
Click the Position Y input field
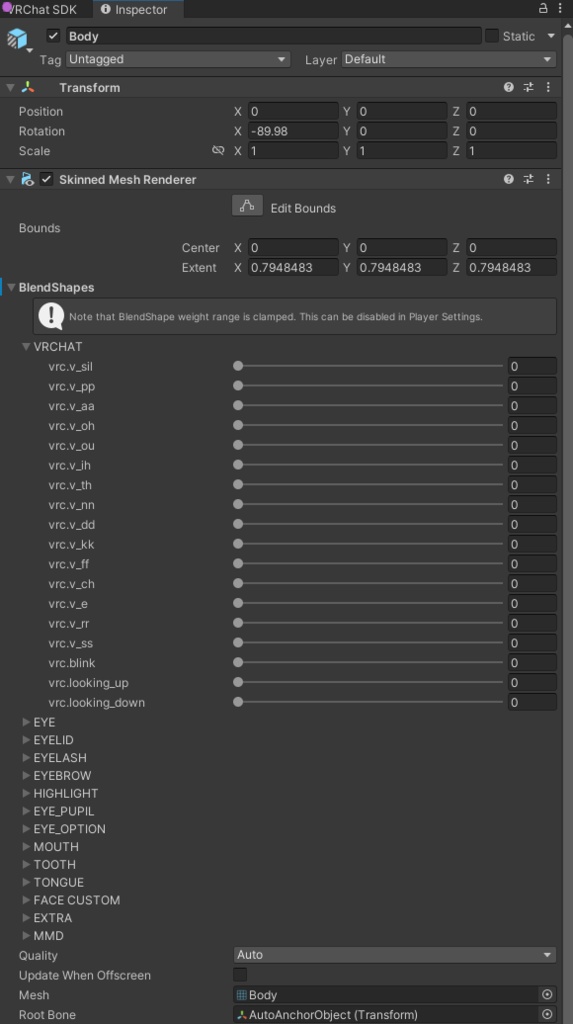[402, 112]
